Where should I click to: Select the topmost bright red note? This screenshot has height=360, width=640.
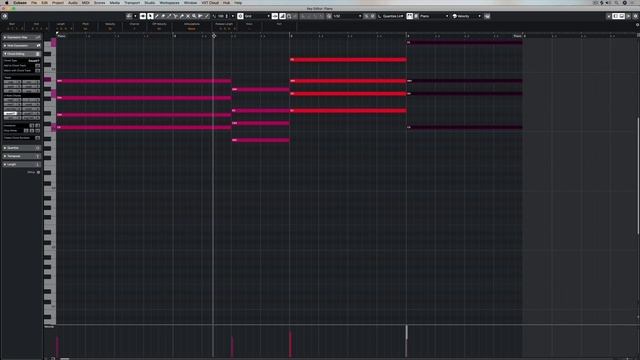pyautogui.click(x=348, y=60)
